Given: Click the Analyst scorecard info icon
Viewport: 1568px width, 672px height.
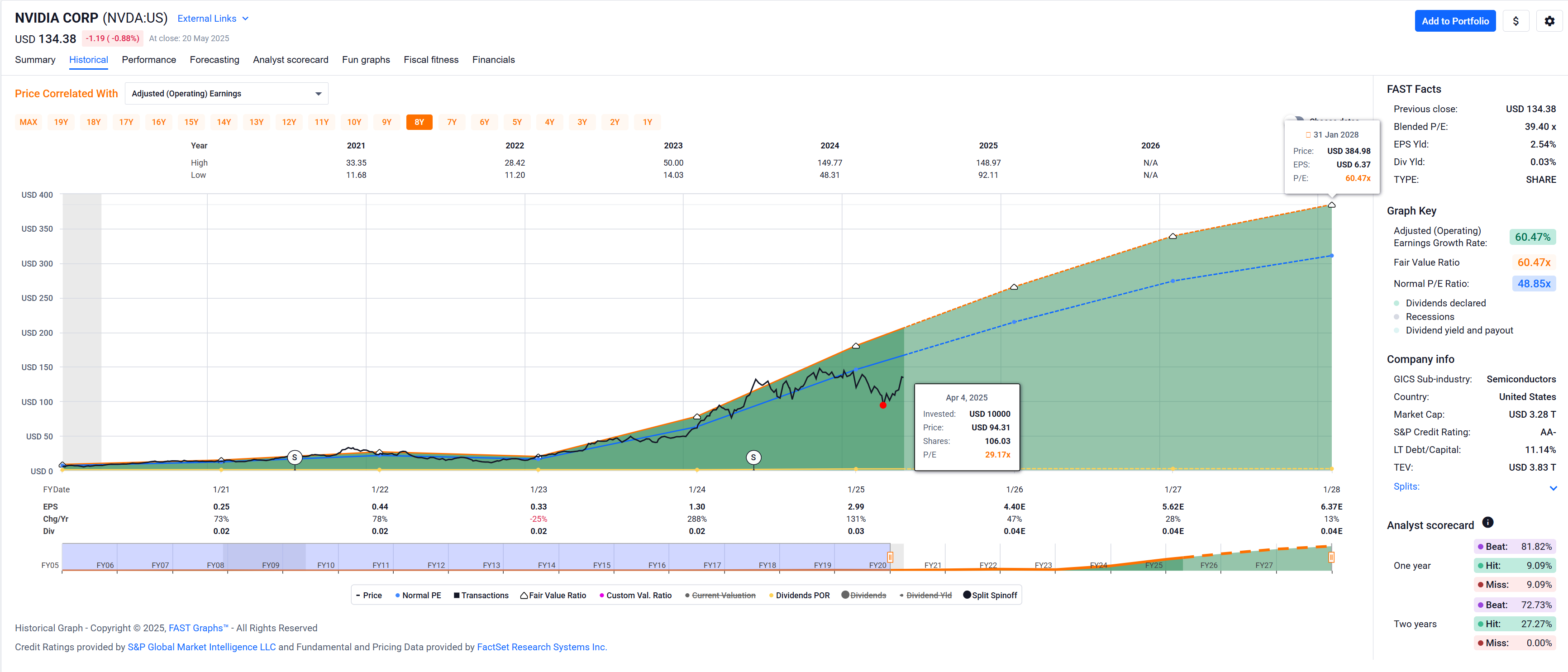Looking at the screenshot, I should [1487, 522].
